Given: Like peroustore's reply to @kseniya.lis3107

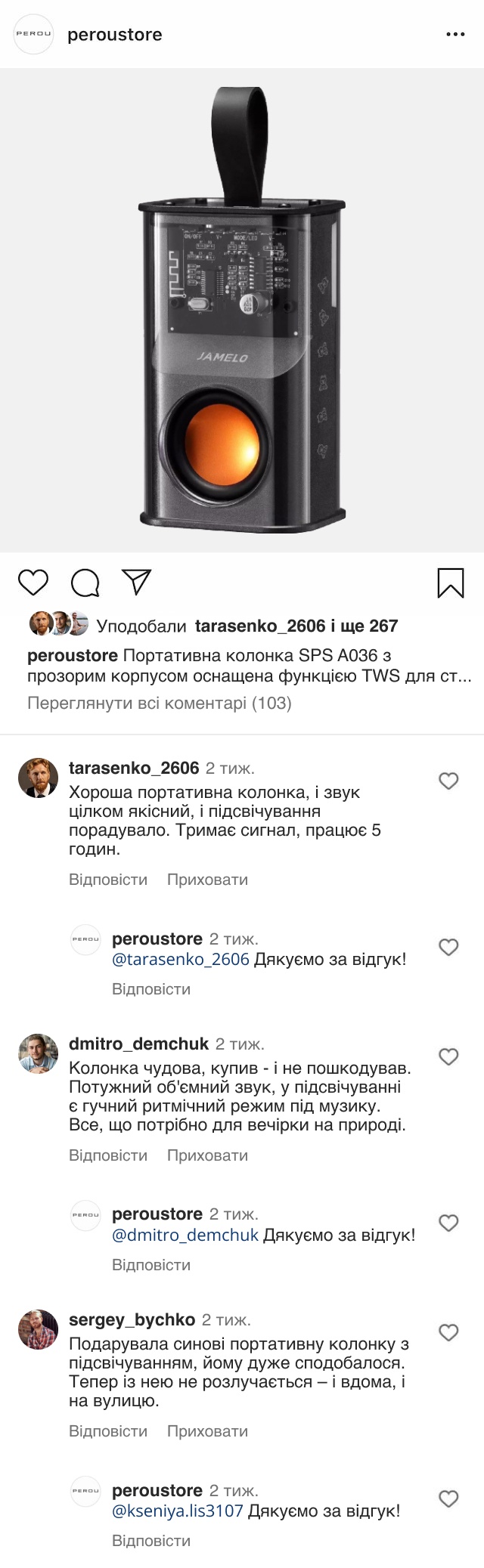Looking at the screenshot, I should pyautogui.click(x=449, y=1498).
